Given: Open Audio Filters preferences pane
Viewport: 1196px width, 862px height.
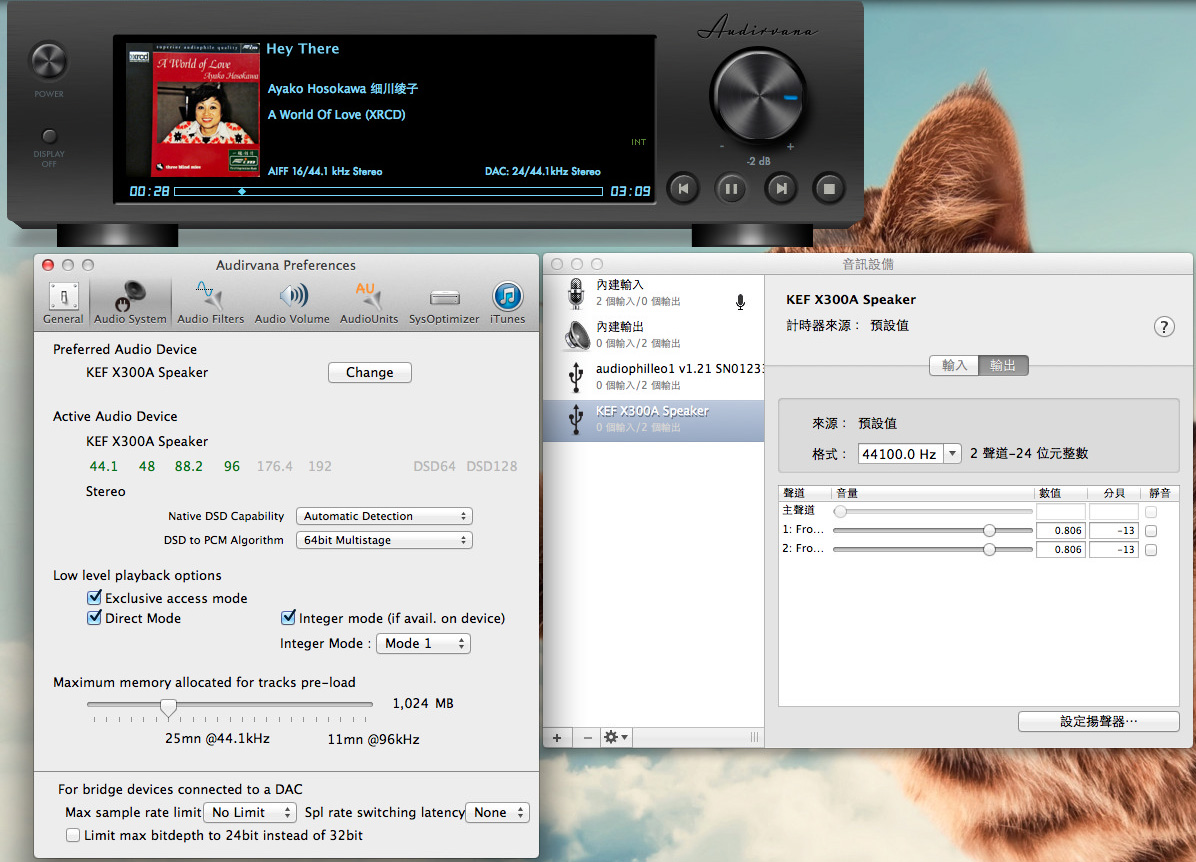Looking at the screenshot, I should click(x=211, y=303).
